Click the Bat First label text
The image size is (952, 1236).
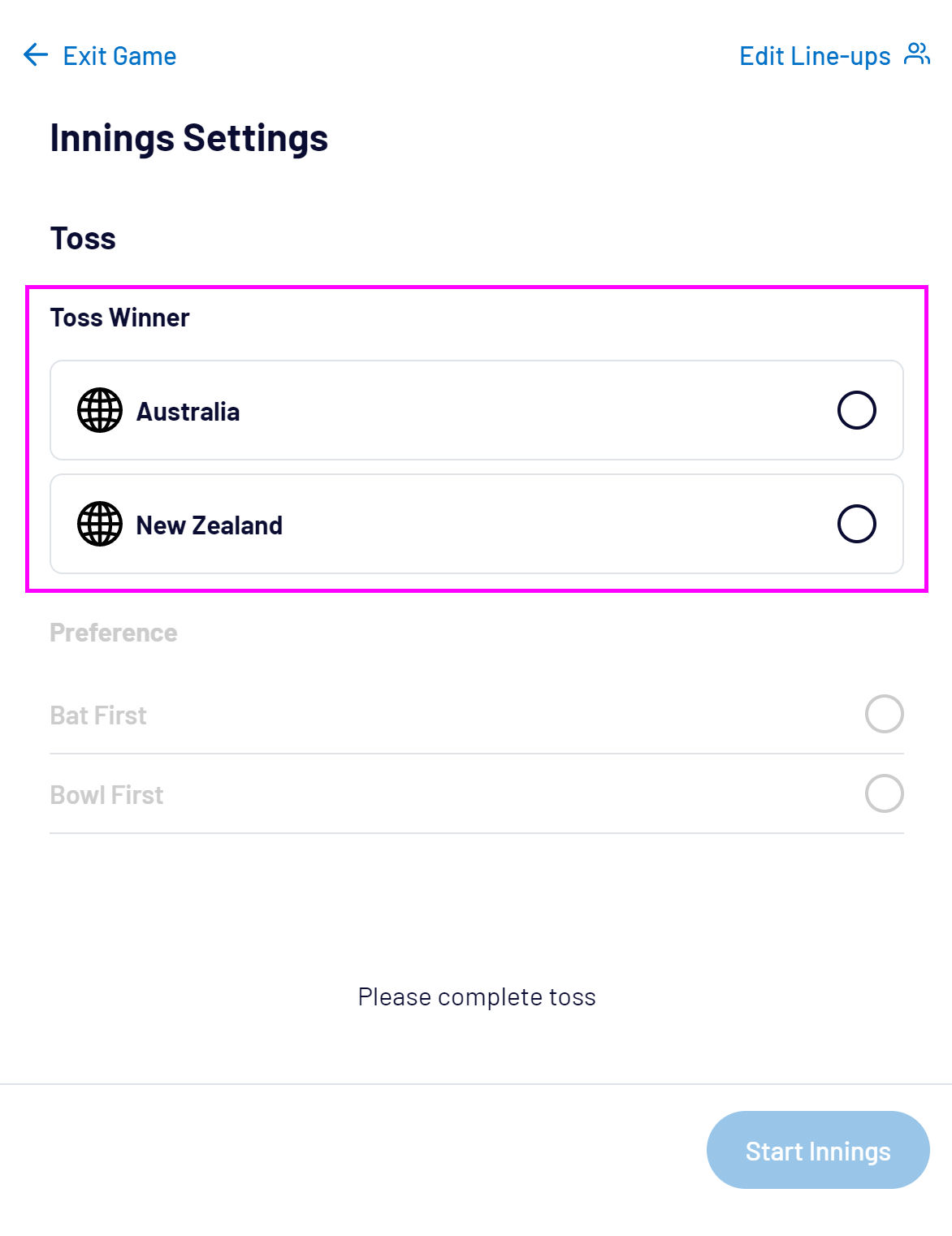(x=98, y=715)
